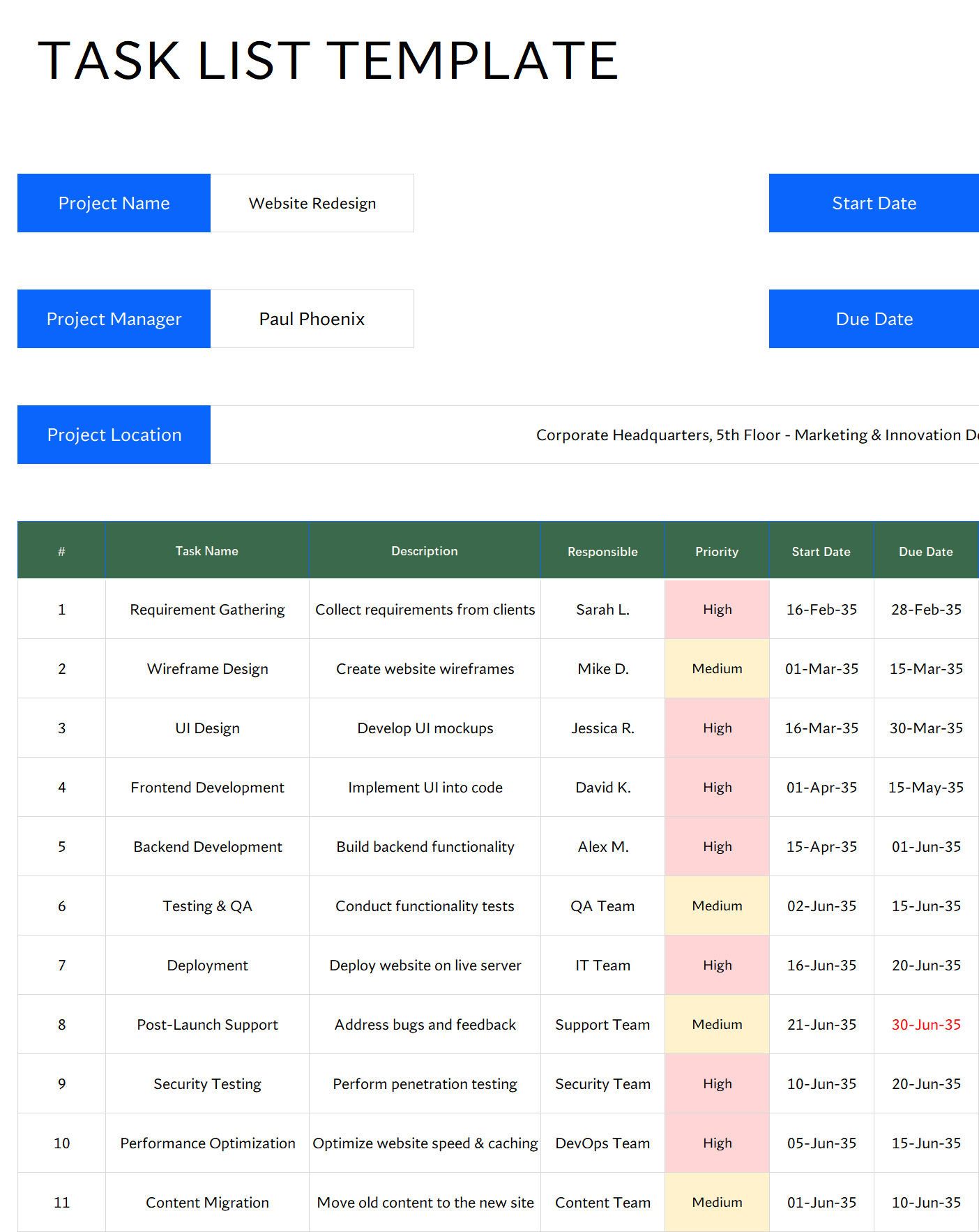Viewport: 979px width, 1232px height.
Task: Select the Website Redesign project name cell
Action: click(x=312, y=203)
